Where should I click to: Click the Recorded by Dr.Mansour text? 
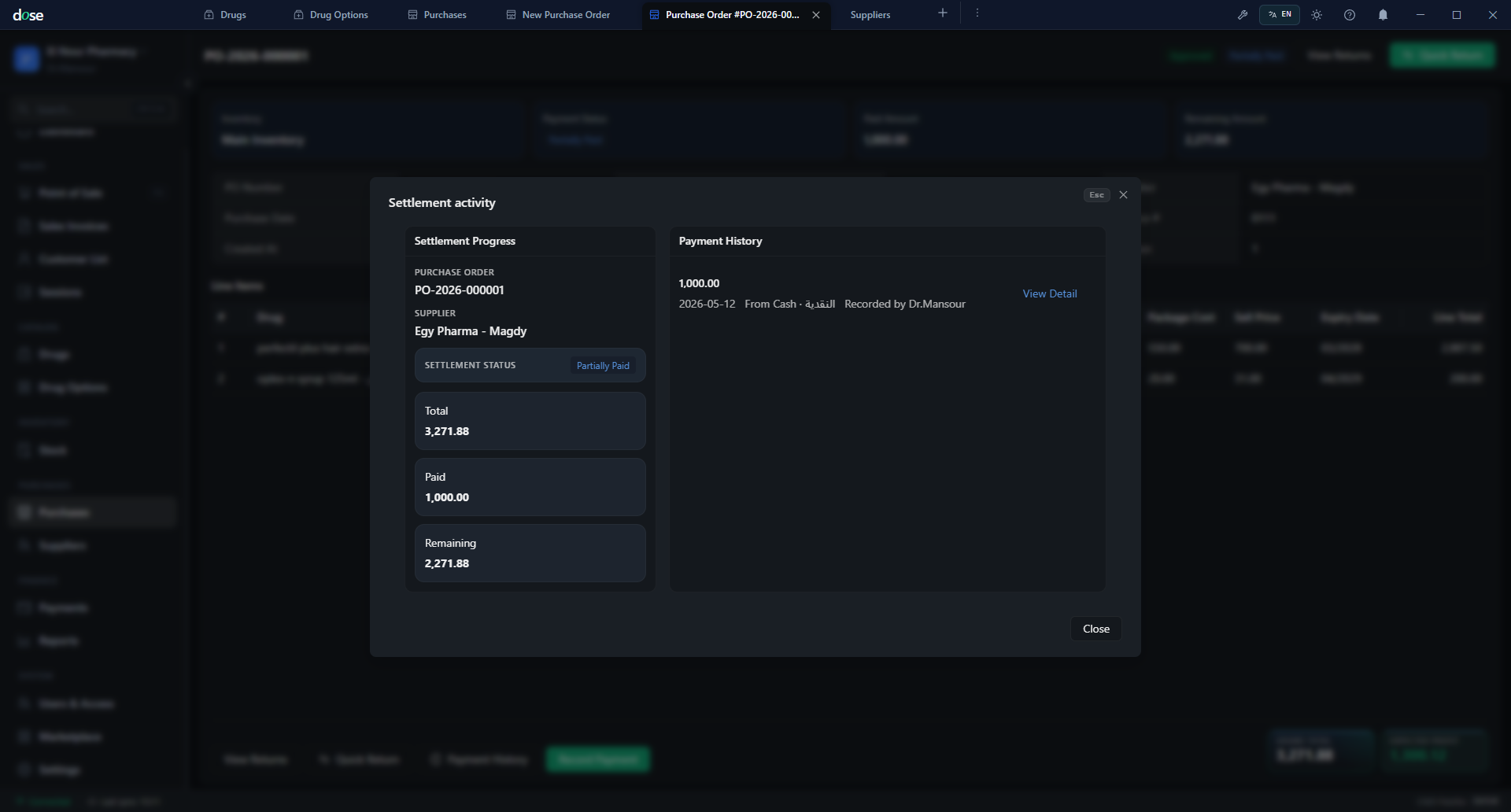tap(905, 304)
